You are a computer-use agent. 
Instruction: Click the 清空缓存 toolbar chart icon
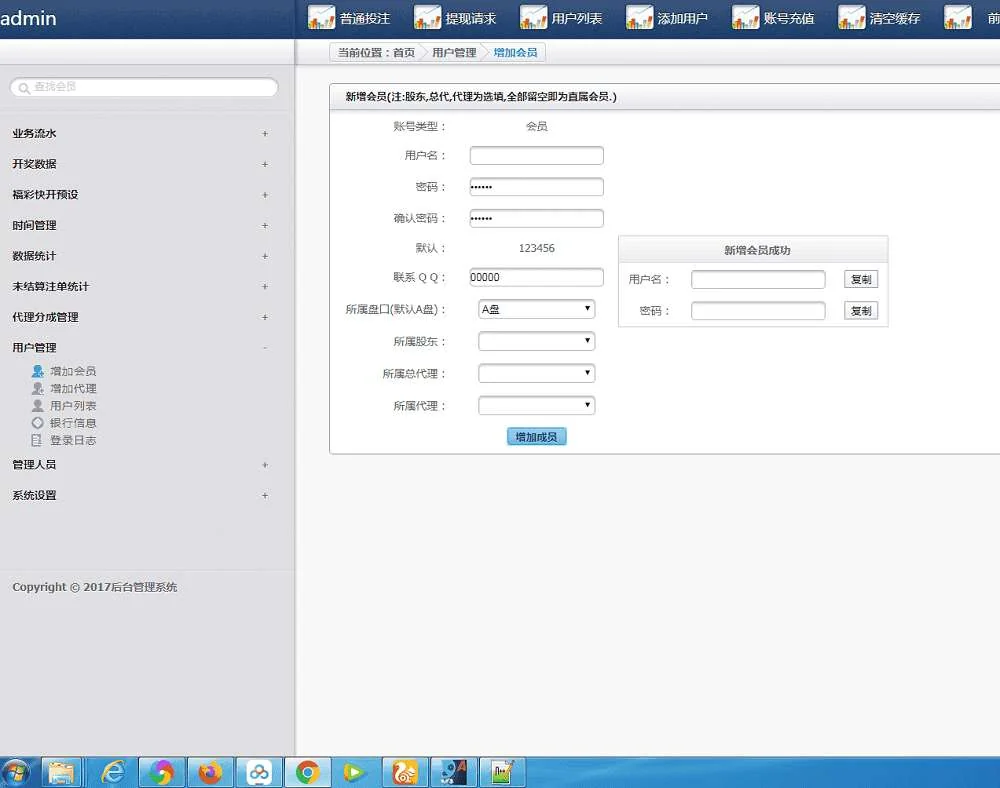[x=852, y=18]
